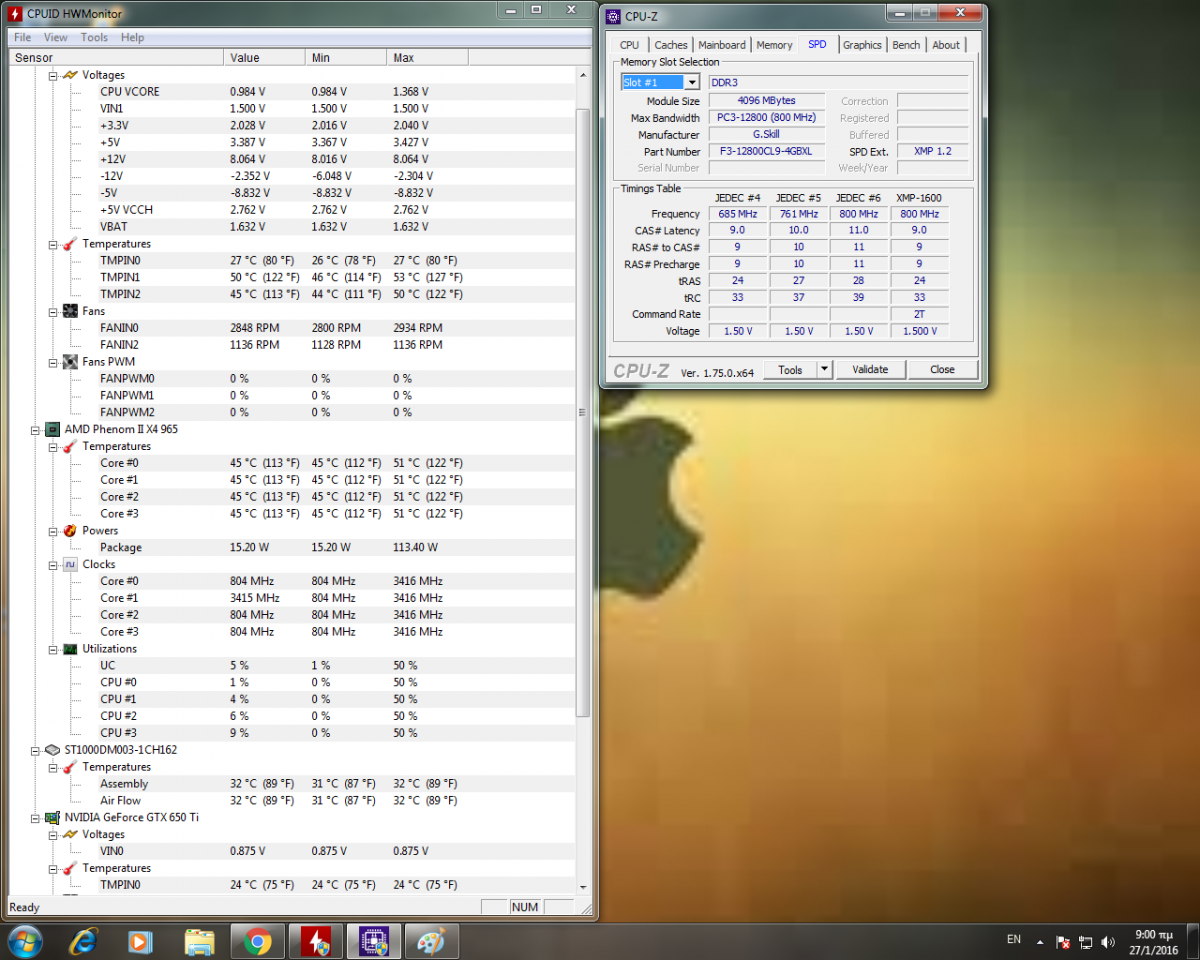Click the hard drive Temperatures thermometer icon
The image size is (1200, 960).
(x=70, y=767)
